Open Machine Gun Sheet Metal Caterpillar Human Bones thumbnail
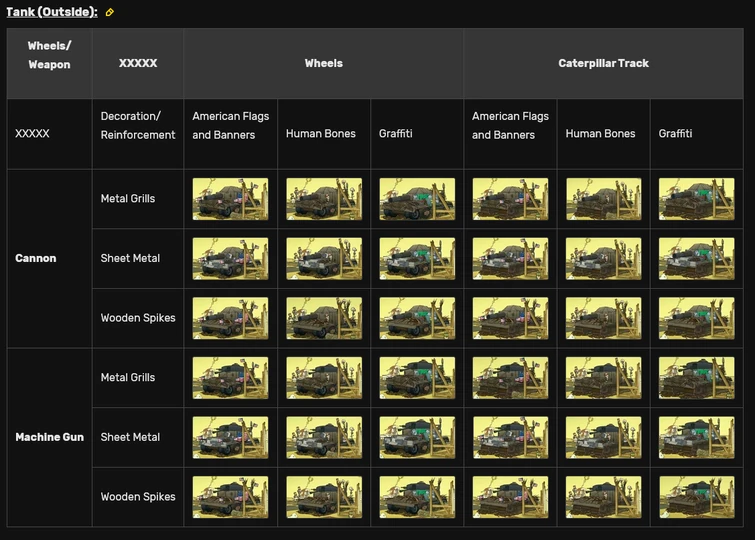755x540 pixels. coord(604,438)
